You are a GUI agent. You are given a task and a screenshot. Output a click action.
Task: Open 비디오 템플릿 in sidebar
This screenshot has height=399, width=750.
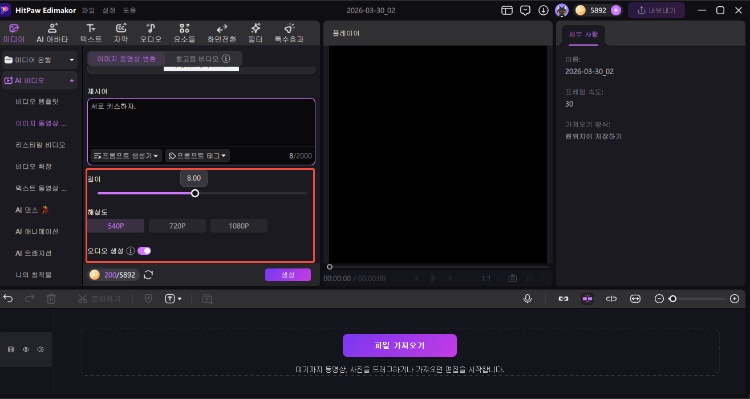[x=37, y=101]
